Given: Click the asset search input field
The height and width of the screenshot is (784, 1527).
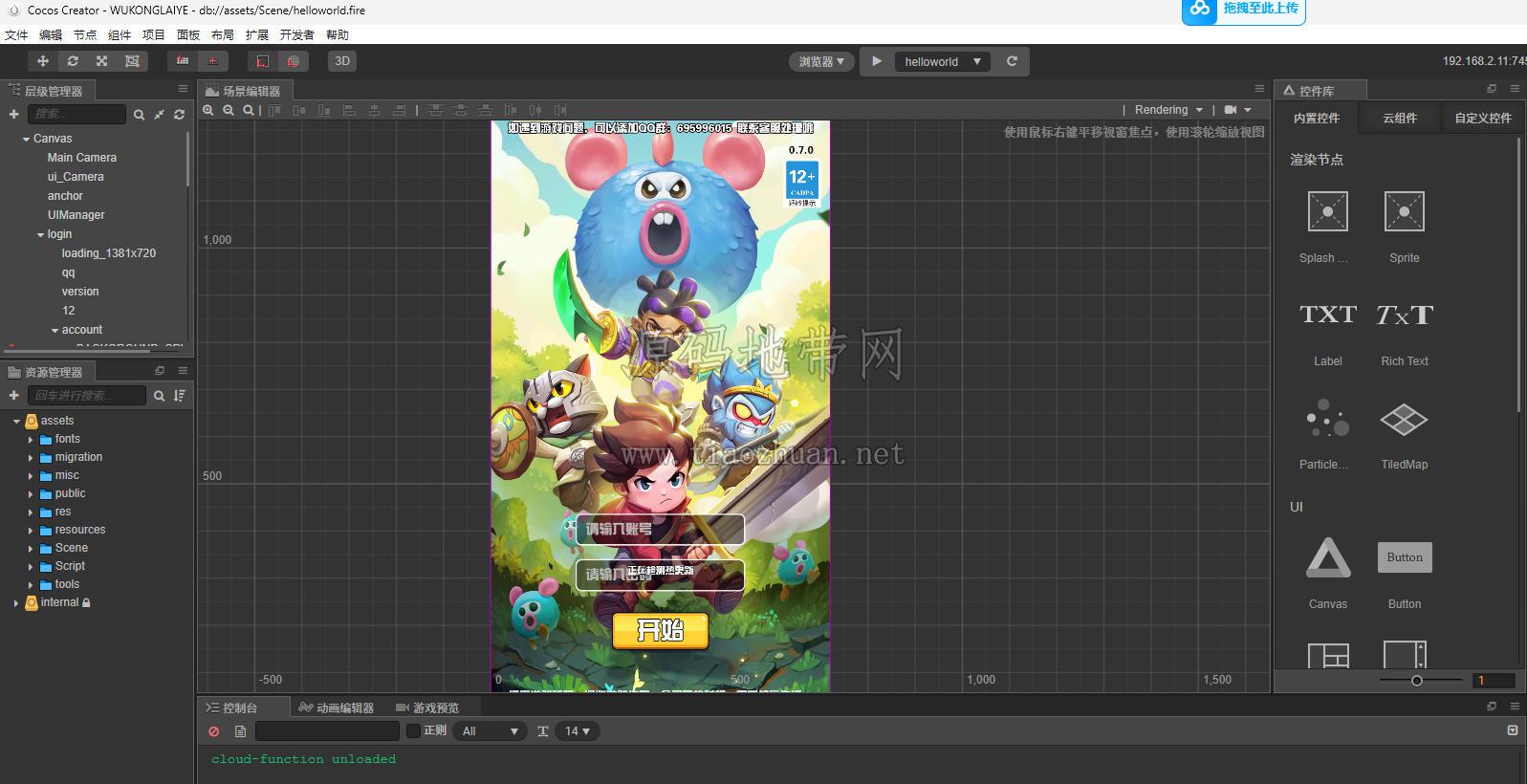Looking at the screenshot, I should point(87,396).
